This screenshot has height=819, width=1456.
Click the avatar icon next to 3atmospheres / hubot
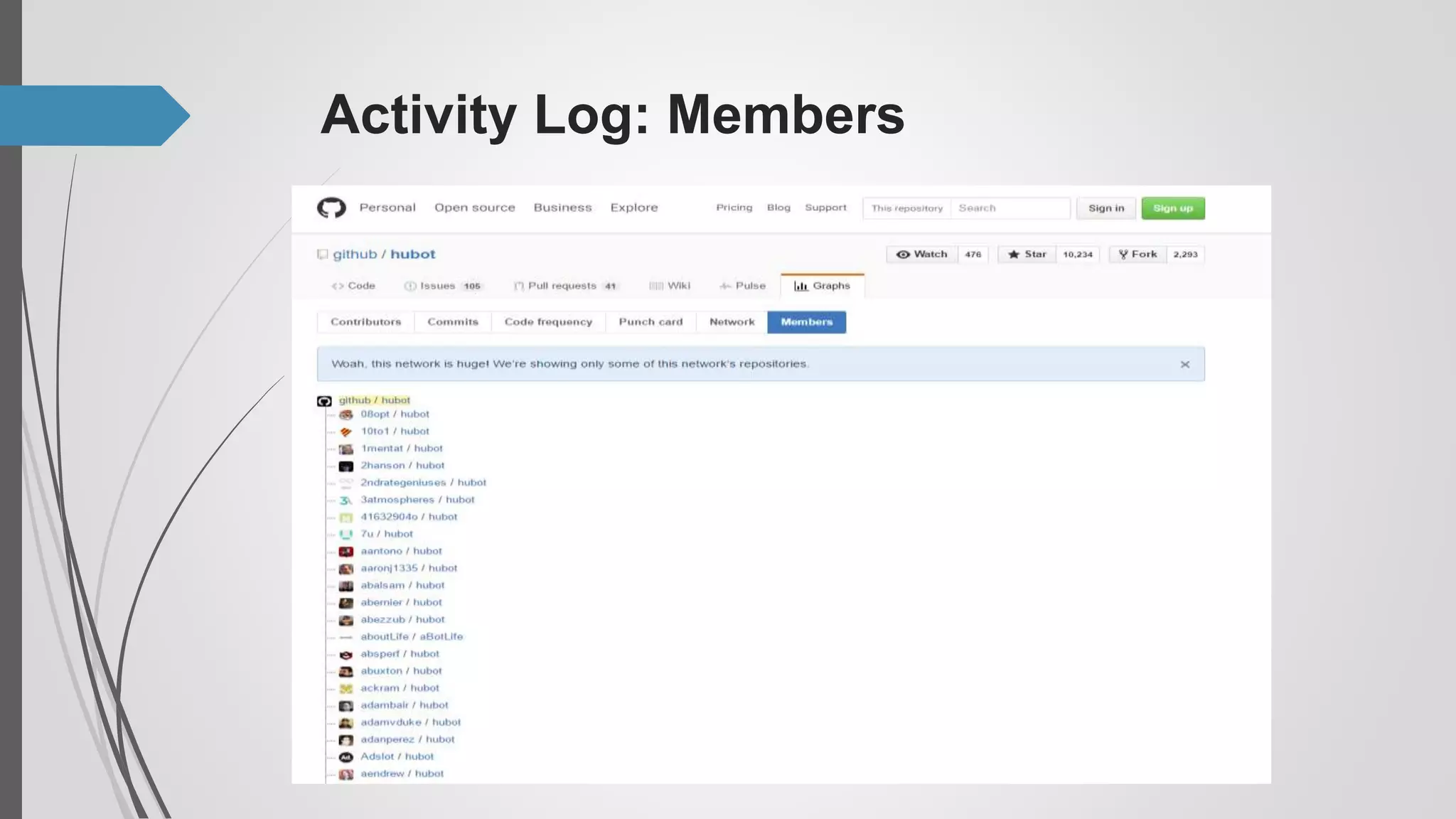pos(346,500)
